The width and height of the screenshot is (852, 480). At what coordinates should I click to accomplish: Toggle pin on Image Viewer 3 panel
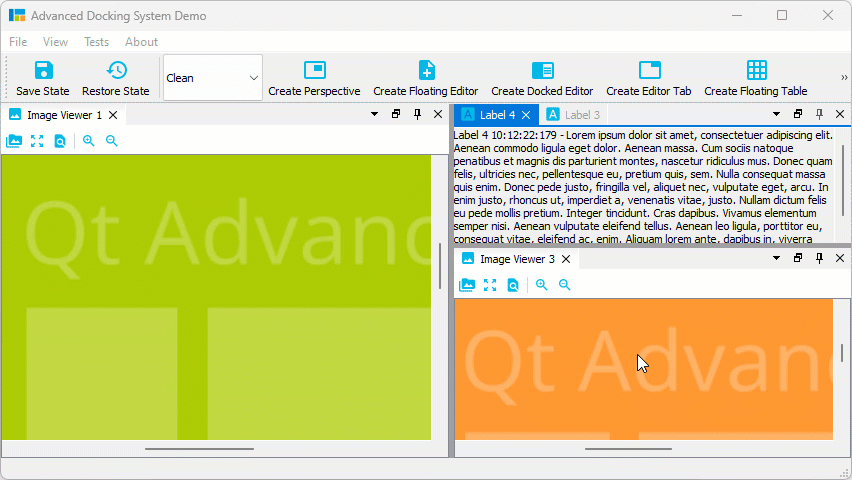click(x=819, y=259)
